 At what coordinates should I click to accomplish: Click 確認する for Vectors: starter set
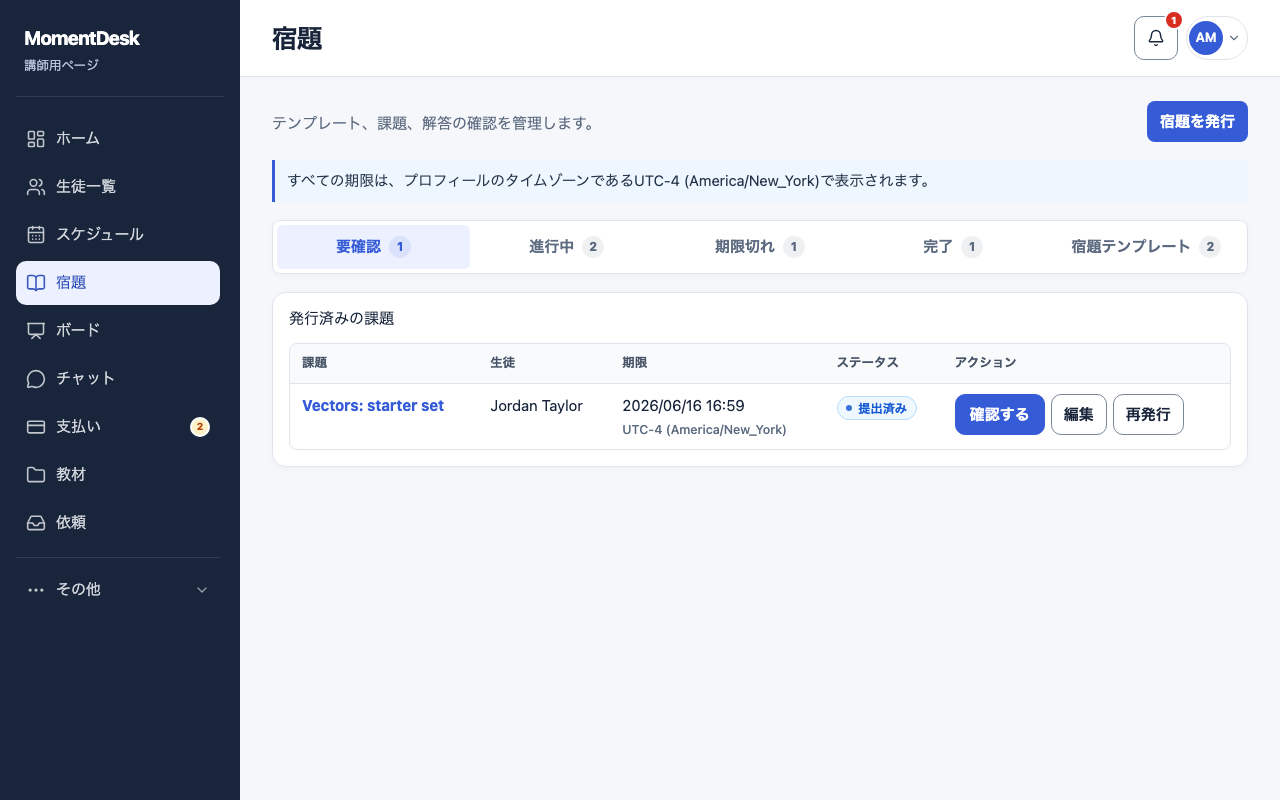1000,415
